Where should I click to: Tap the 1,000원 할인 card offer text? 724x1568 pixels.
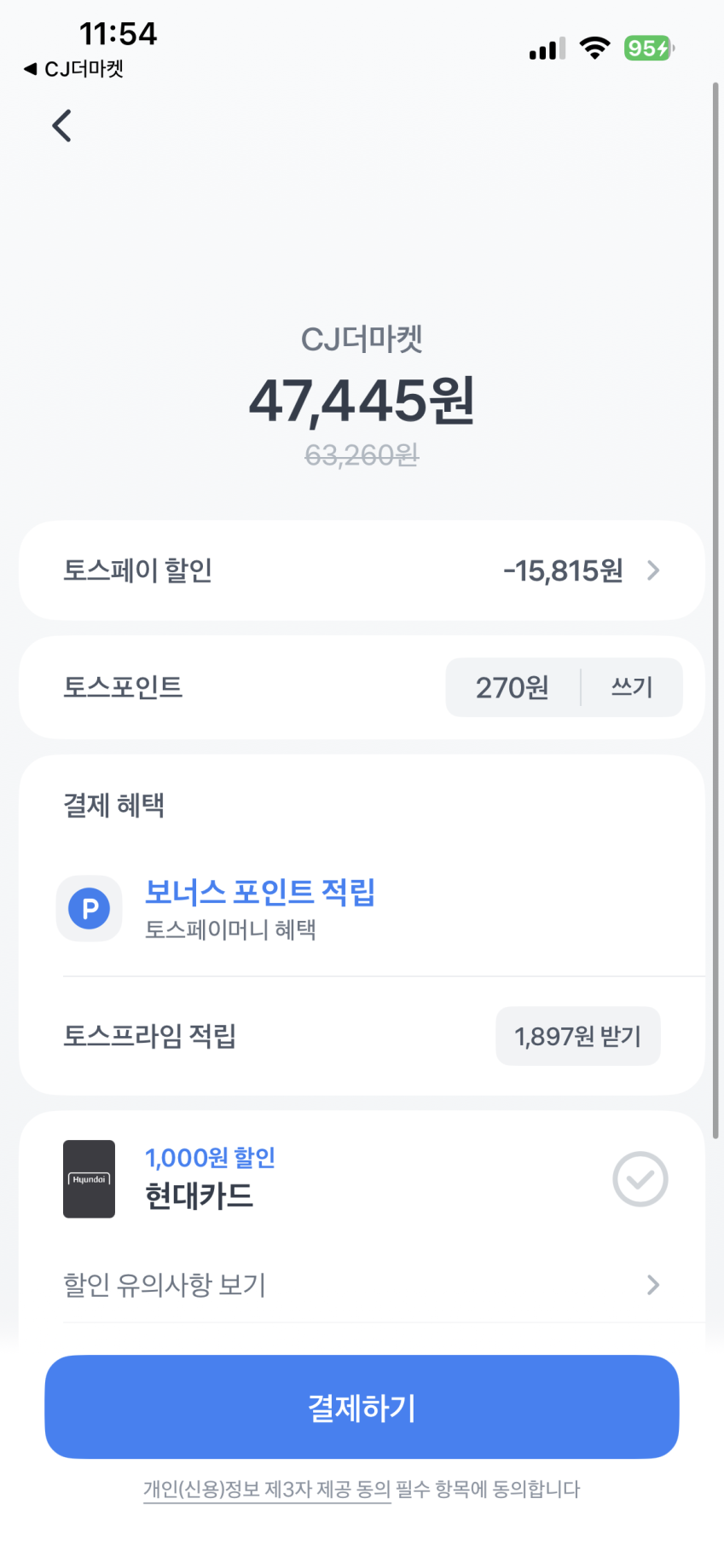(210, 1158)
